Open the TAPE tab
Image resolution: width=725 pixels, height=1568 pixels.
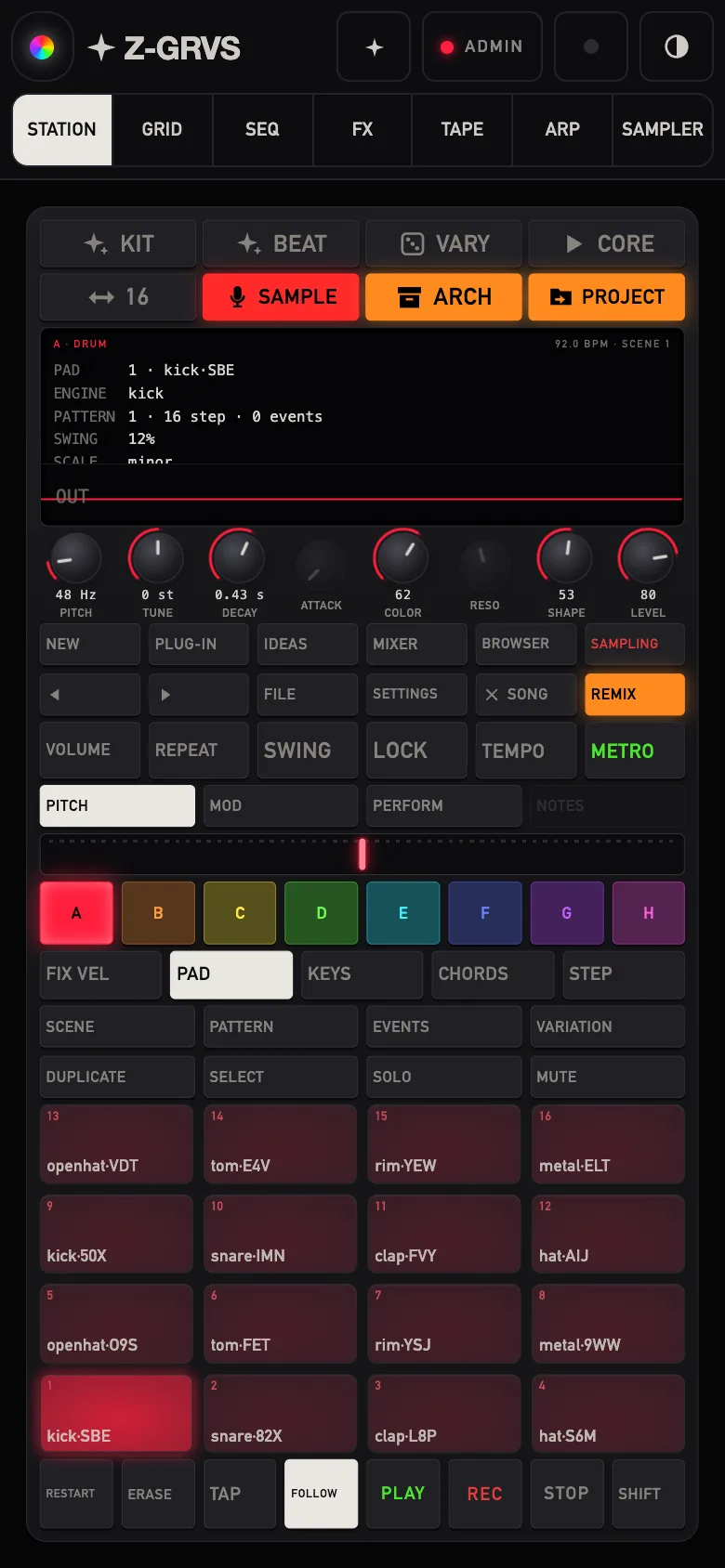[462, 129]
